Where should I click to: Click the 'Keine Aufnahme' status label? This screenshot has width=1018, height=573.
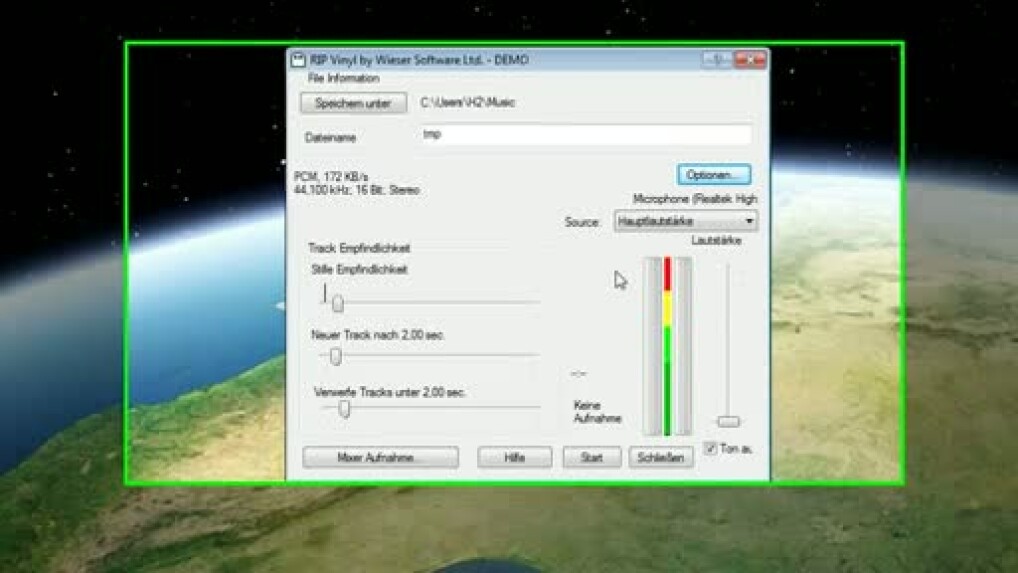[x=597, y=412]
